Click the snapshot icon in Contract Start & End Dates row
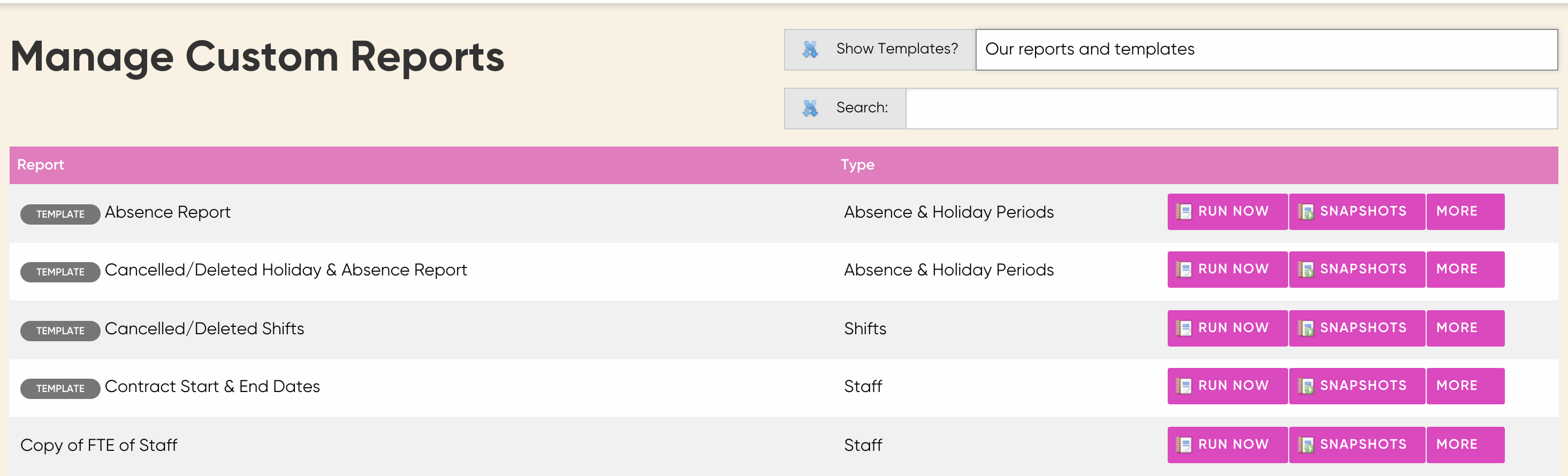The image size is (1568, 476). (1306, 386)
